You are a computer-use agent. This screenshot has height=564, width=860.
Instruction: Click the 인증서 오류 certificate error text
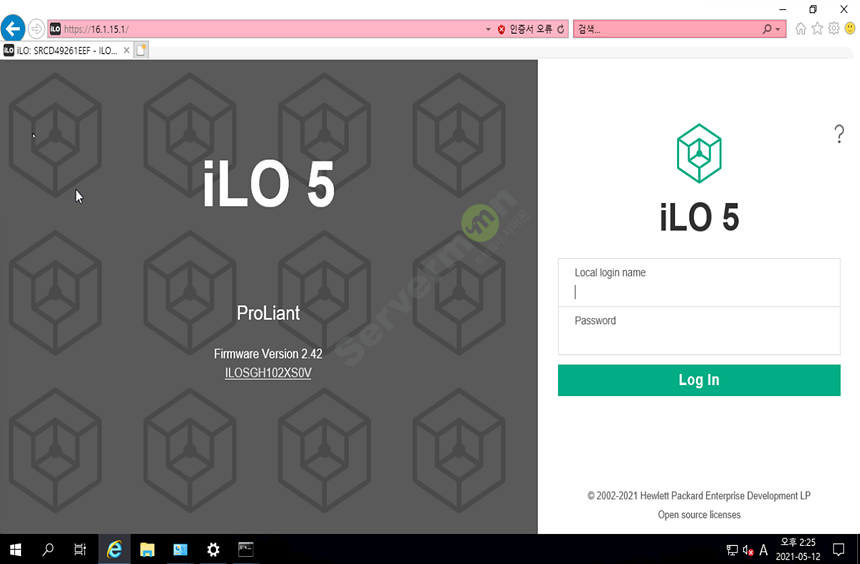click(530, 29)
